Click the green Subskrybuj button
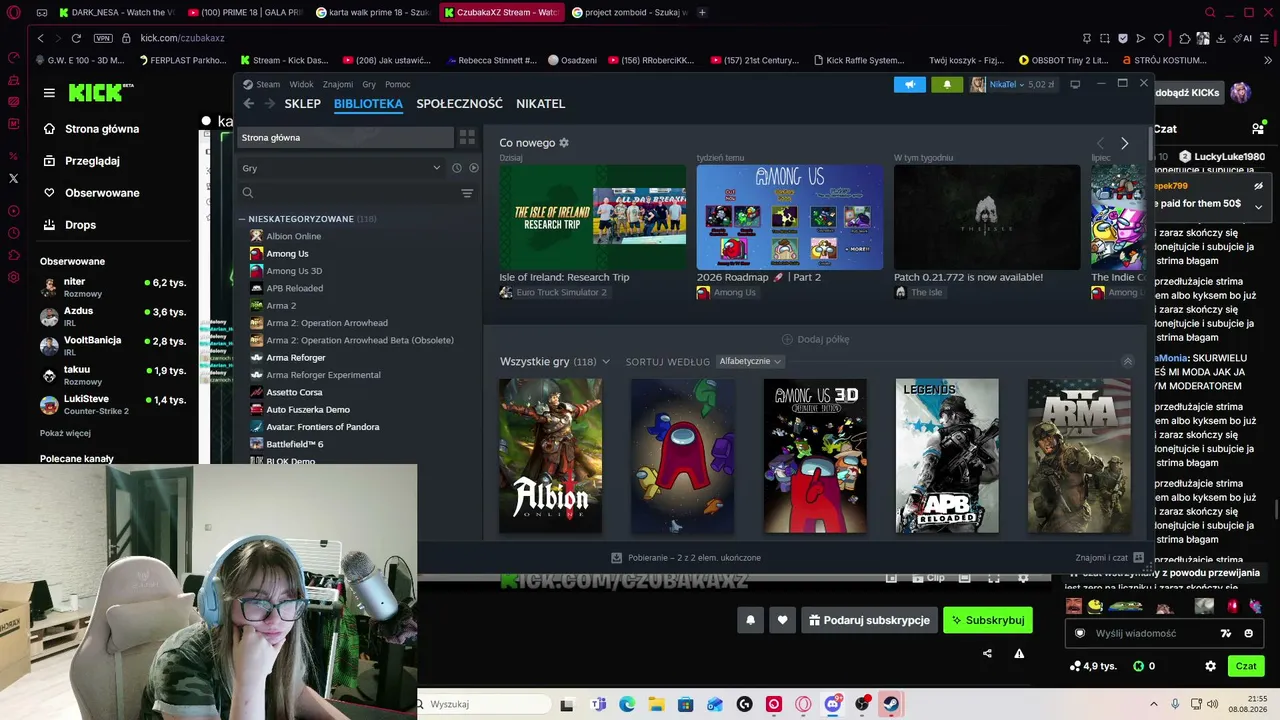The height and width of the screenshot is (720, 1280). tap(988, 620)
